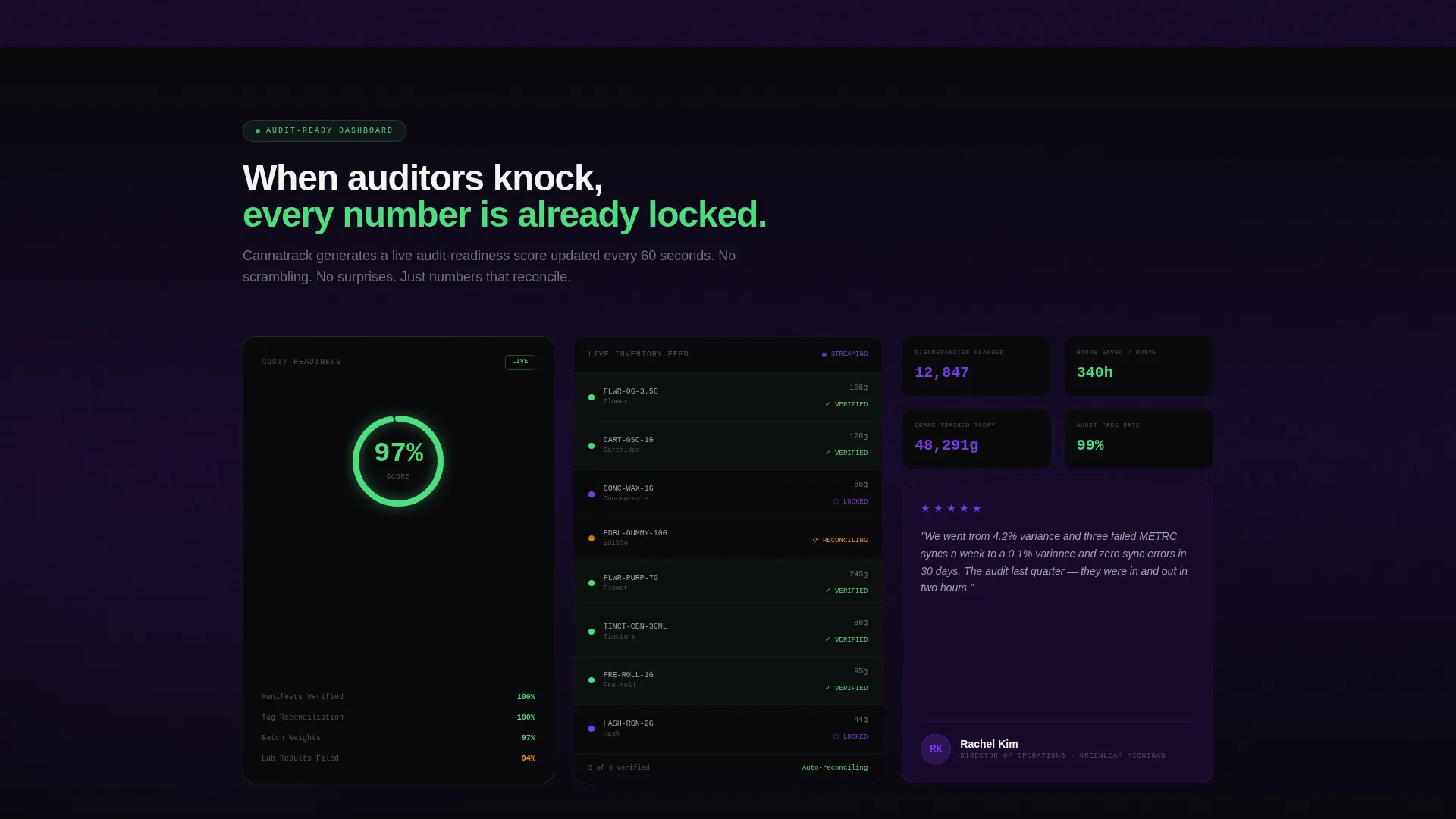Select the CART-GSC-1G item name
Viewport: 1456px width, 819px height.
pos(629,441)
